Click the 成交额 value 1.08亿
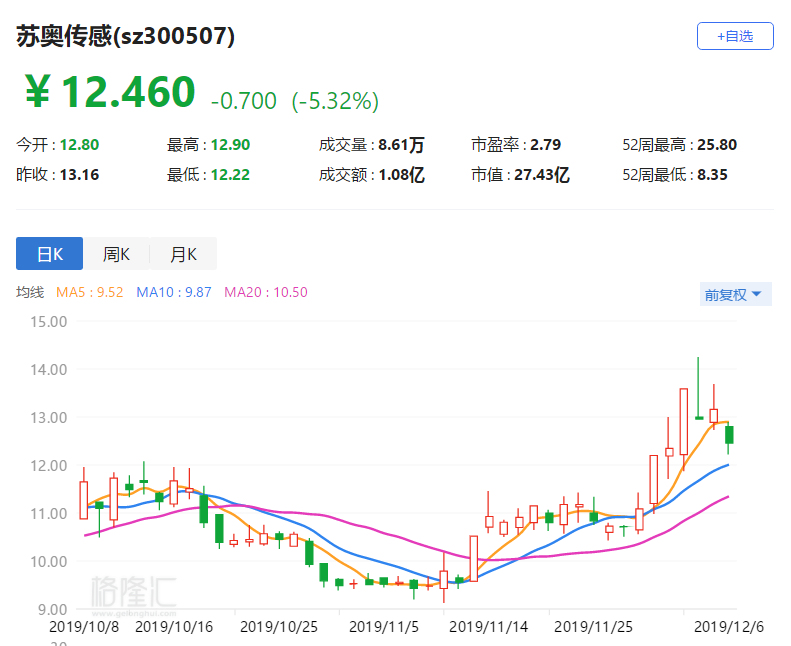This screenshot has height=646, width=791. [x=402, y=175]
